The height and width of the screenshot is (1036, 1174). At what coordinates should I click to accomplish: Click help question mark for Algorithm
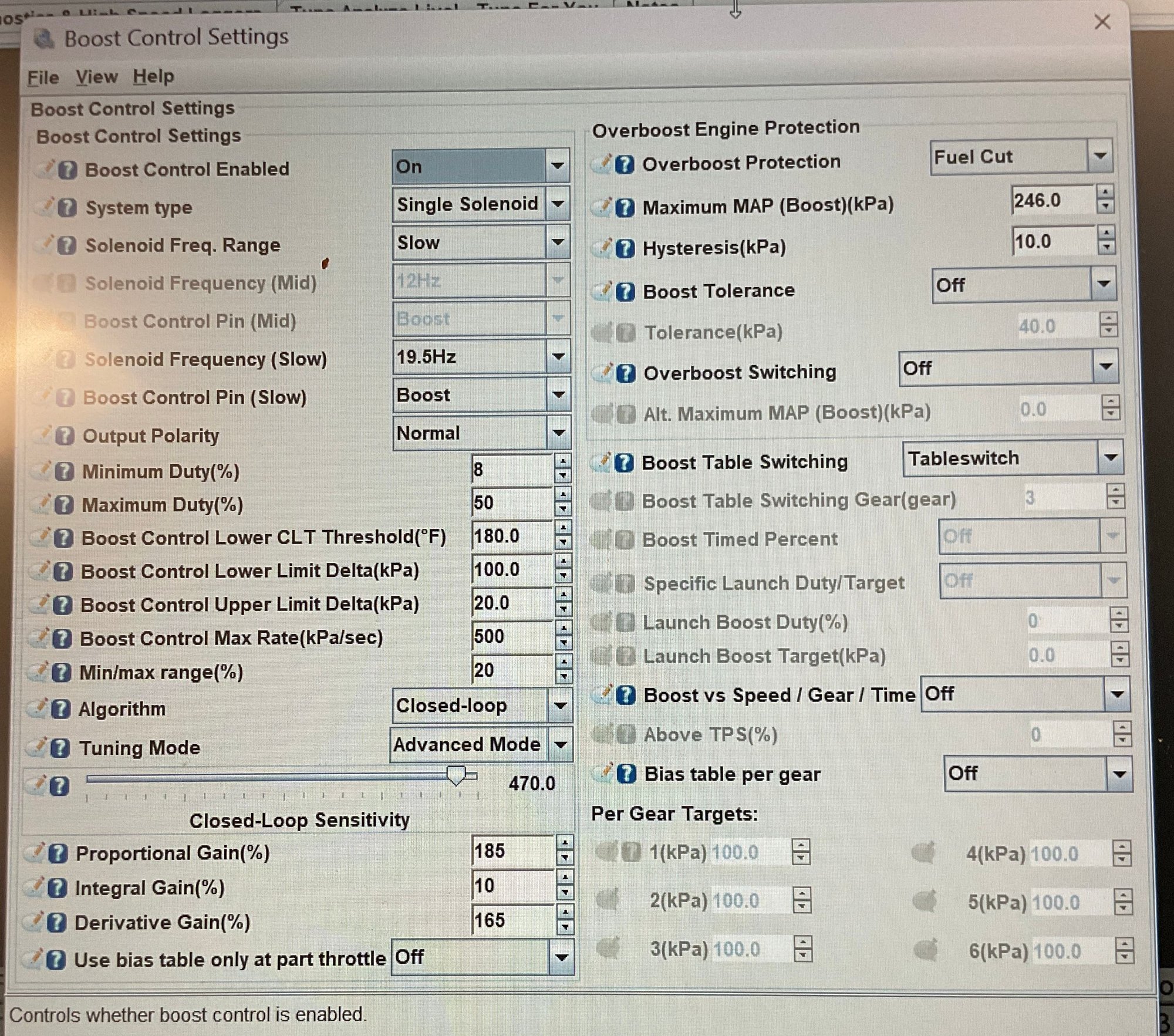point(60,710)
